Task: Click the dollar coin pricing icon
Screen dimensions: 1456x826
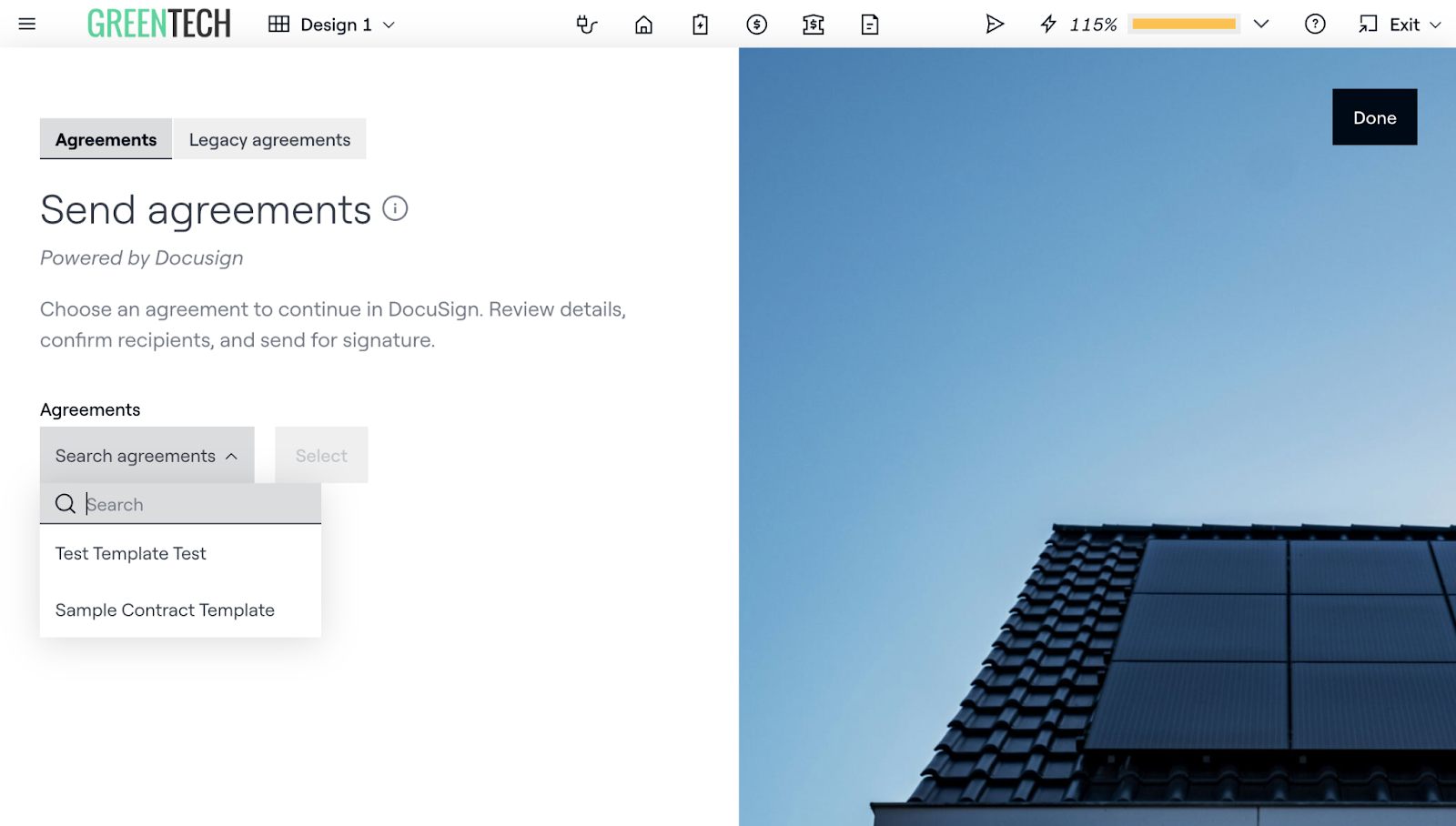Action: 756,25
